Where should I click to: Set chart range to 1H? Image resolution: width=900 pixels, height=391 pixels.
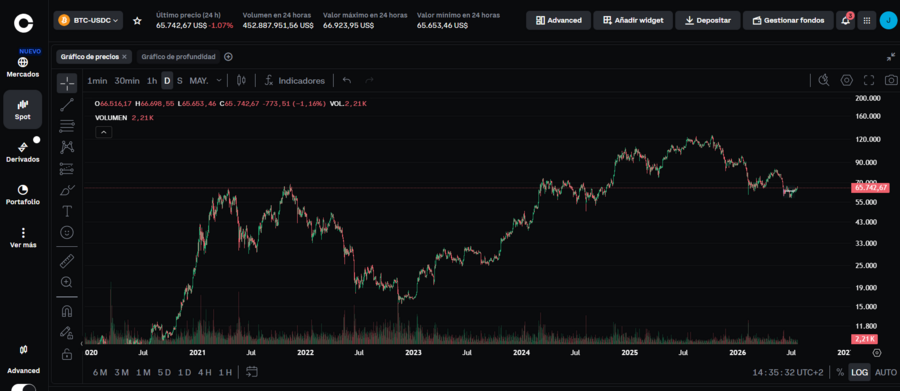click(225, 373)
